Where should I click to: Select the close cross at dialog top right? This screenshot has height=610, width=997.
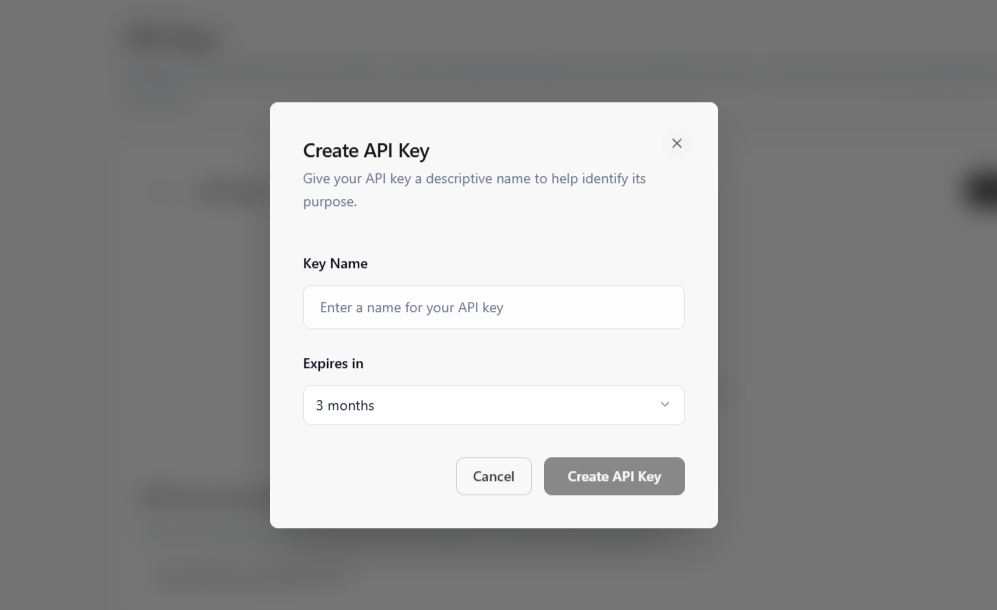(677, 143)
